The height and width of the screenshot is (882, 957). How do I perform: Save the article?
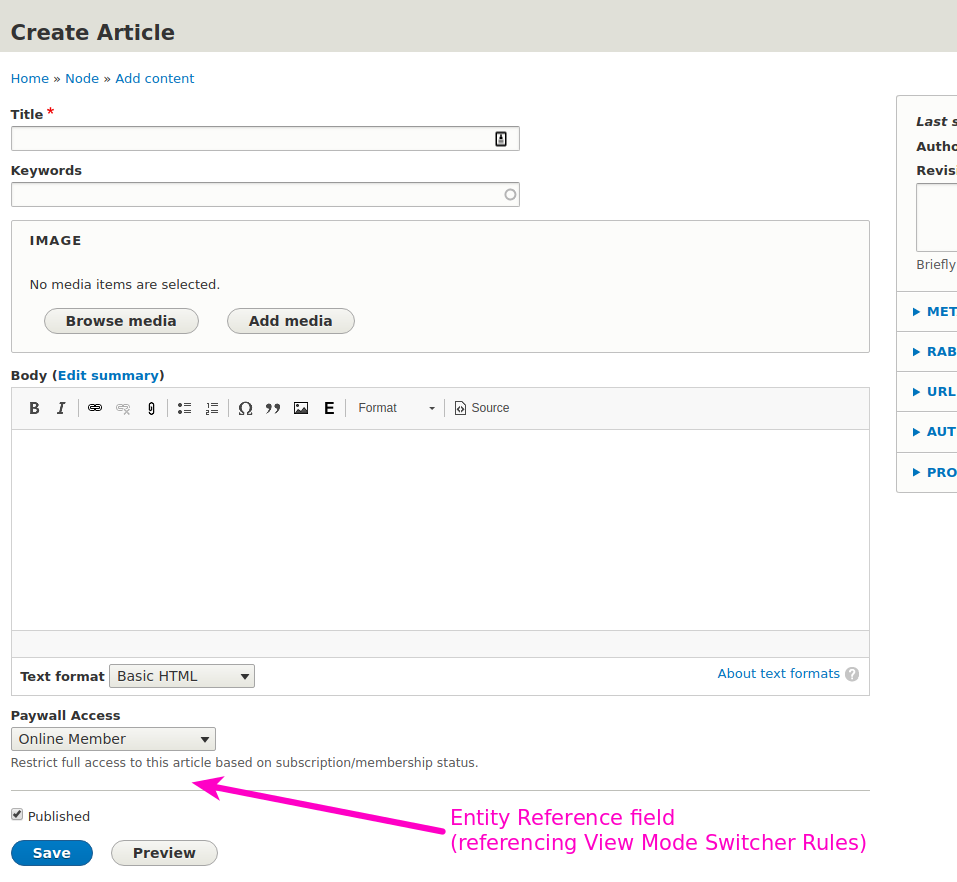(x=52, y=853)
